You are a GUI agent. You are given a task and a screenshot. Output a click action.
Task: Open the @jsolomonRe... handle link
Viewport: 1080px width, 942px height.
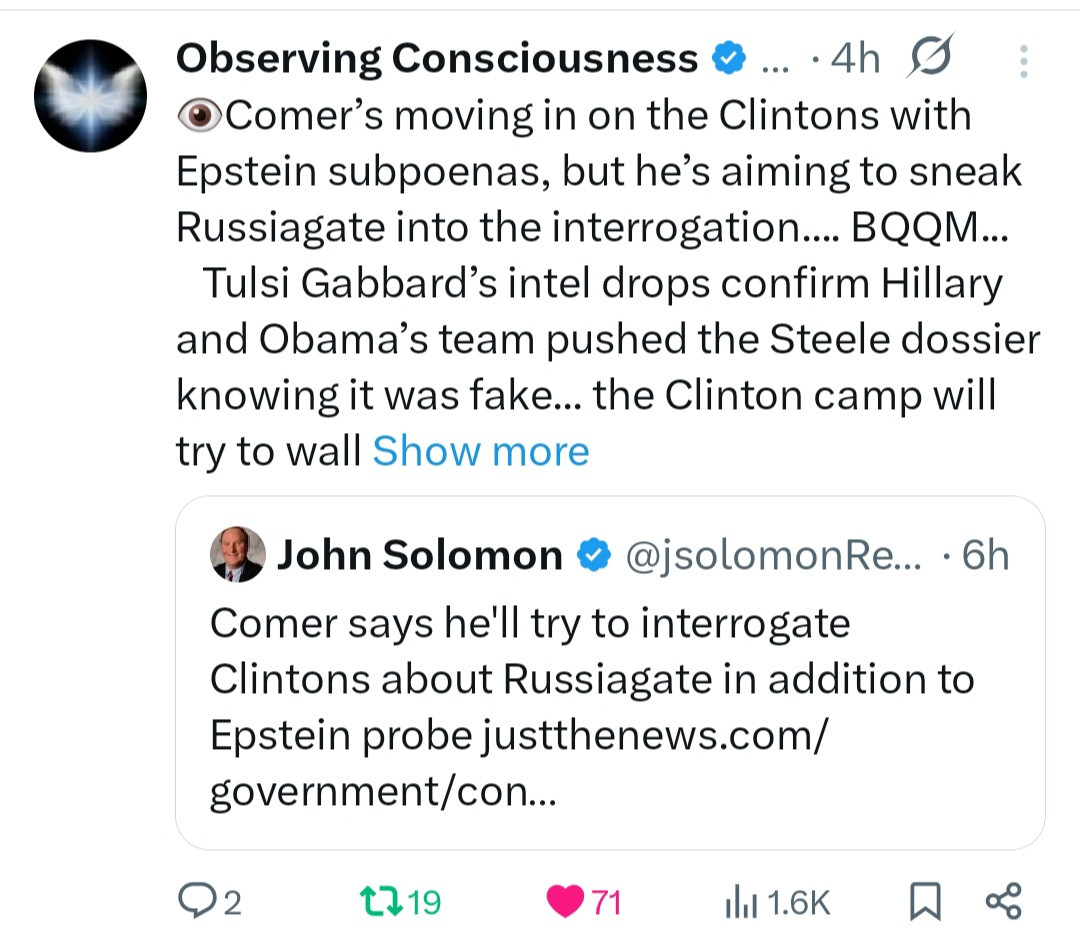tap(775, 555)
